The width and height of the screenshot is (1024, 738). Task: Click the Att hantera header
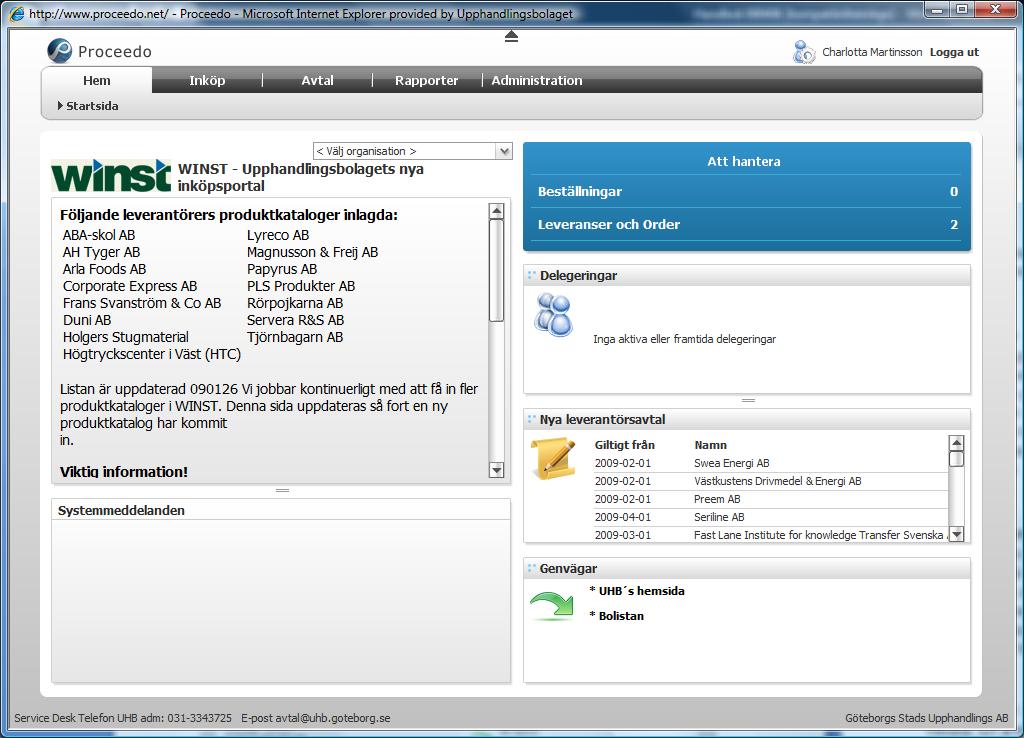coord(744,161)
